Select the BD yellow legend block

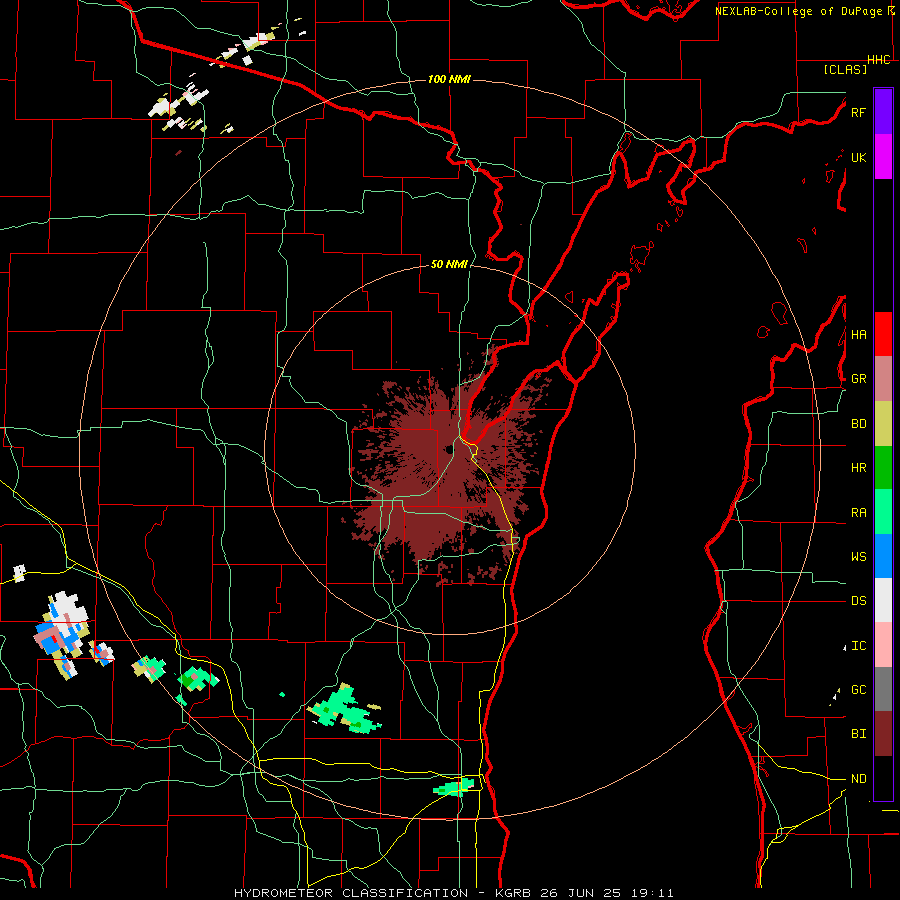pyautogui.click(x=883, y=424)
